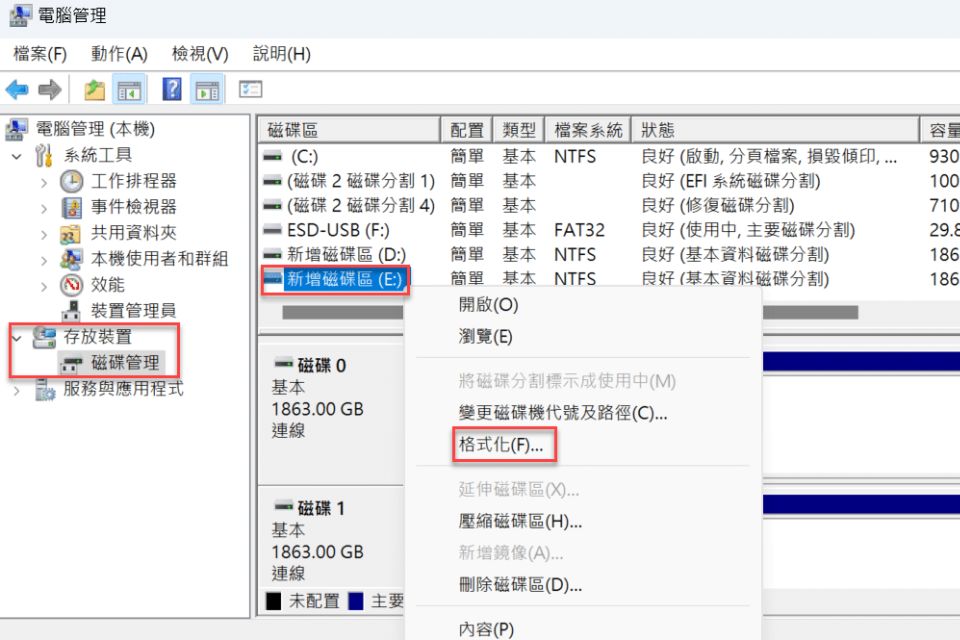Click the 磁碟 1 blue partition bar
The height and width of the screenshot is (640, 960).
pyautogui.click(x=861, y=504)
